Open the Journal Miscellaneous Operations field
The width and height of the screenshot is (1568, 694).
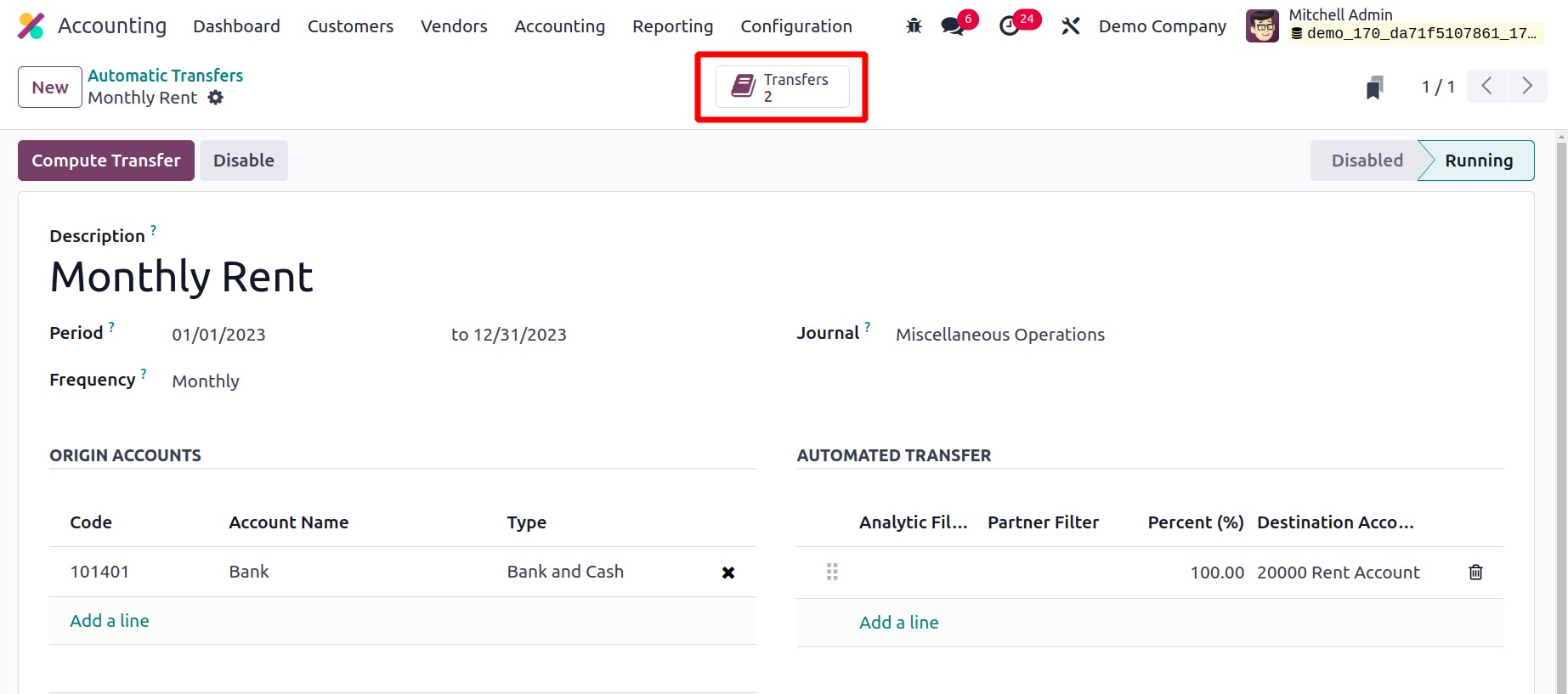[999, 335]
